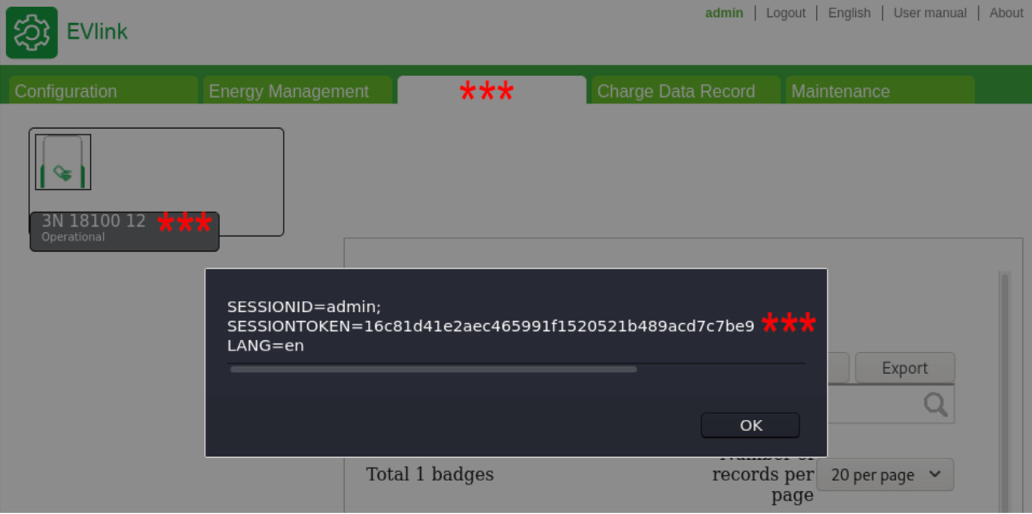This screenshot has width=1032, height=514.
Task: Open the User manual link
Action: click(930, 13)
